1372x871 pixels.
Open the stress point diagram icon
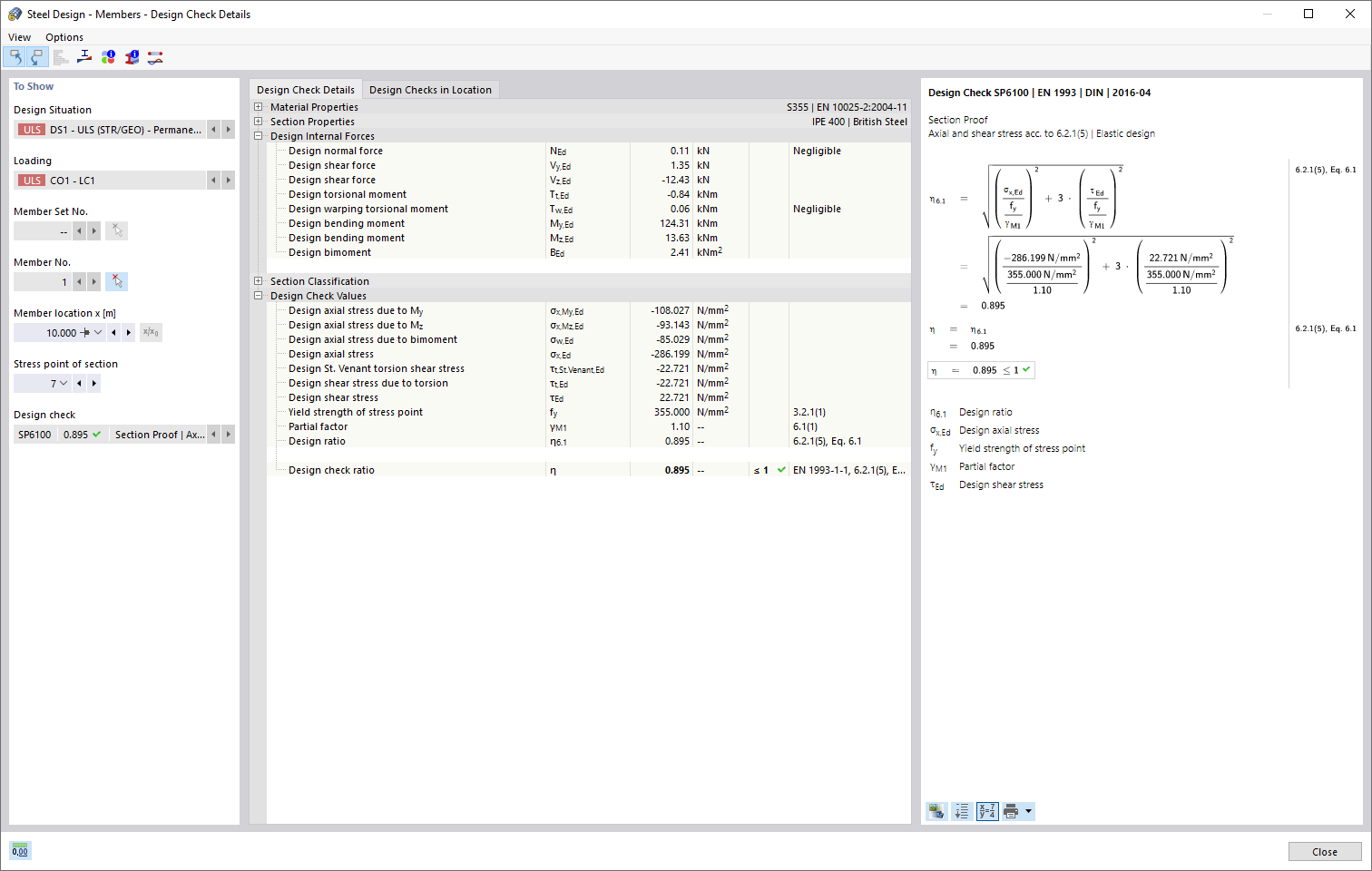pyautogui.click(x=84, y=56)
